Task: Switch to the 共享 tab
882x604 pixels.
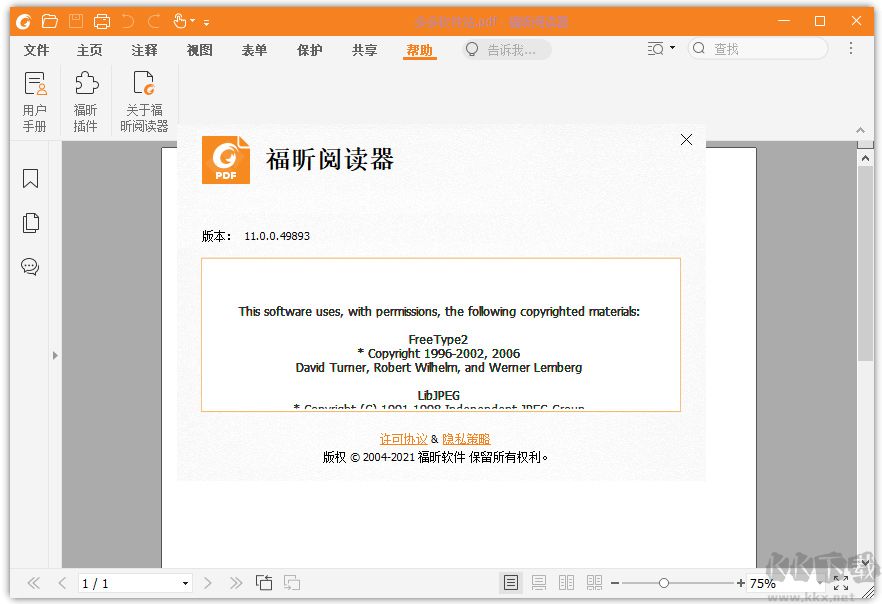Action: coord(364,50)
